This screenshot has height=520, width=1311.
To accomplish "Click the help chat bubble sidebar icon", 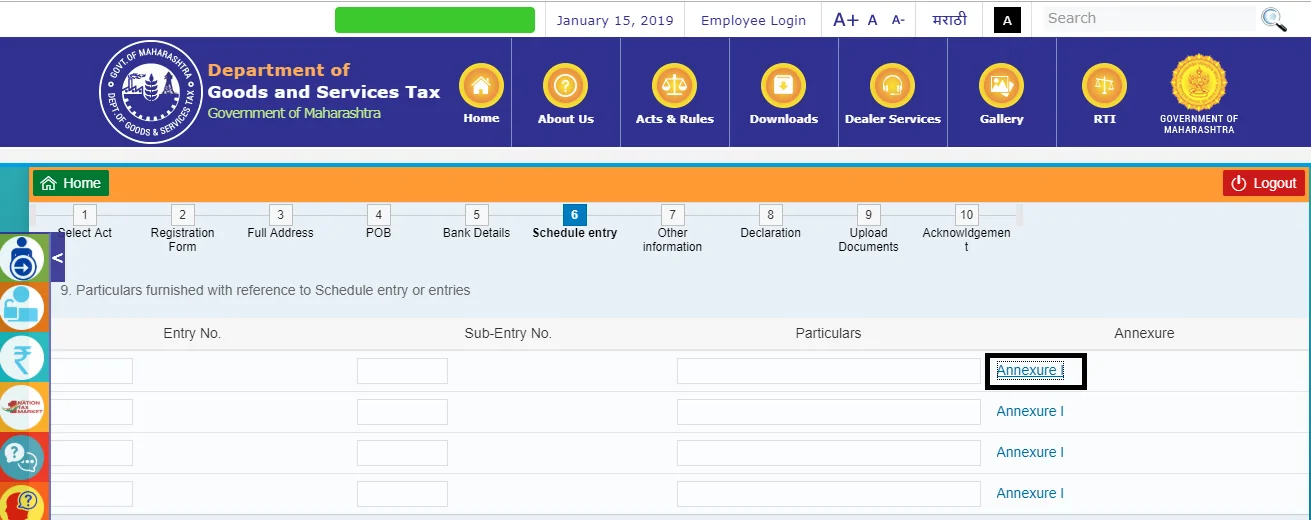I will pos(22,458).
